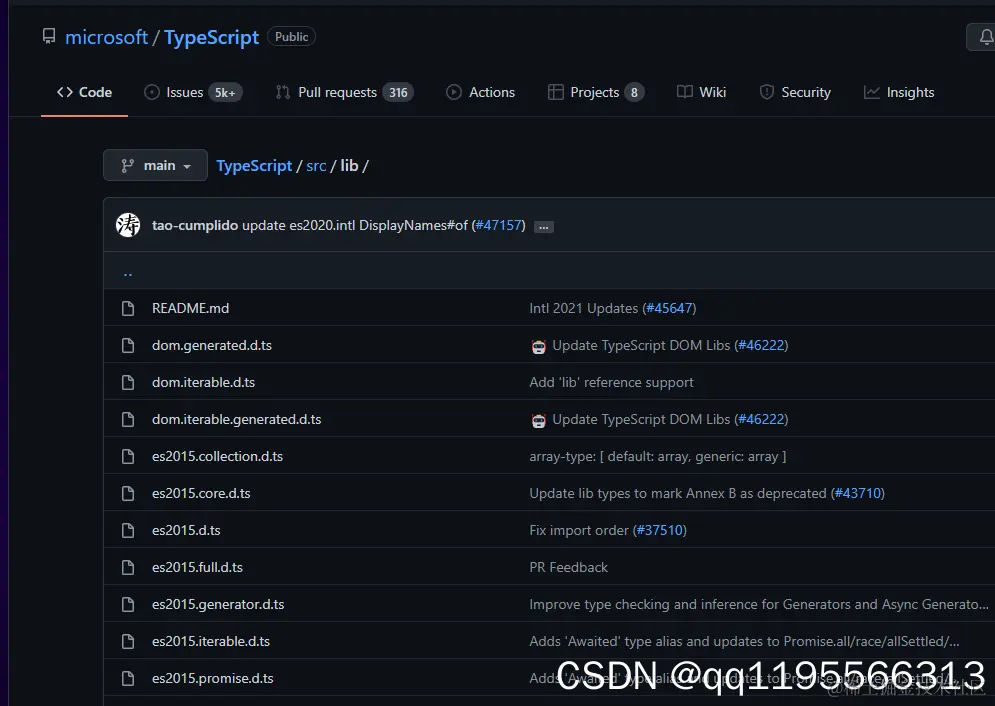Open es2015.d.ts file
This screenshot has height=706, width=995.
pyautogui.click(x=186, y=530)
